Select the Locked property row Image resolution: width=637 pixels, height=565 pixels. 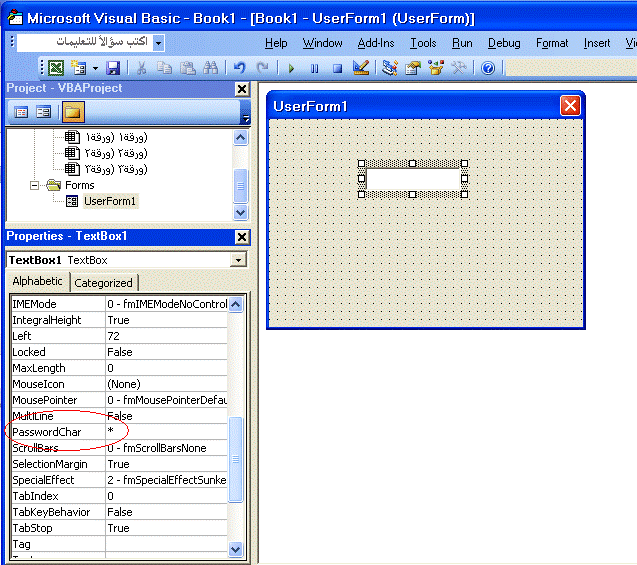(x=119, y=352)
